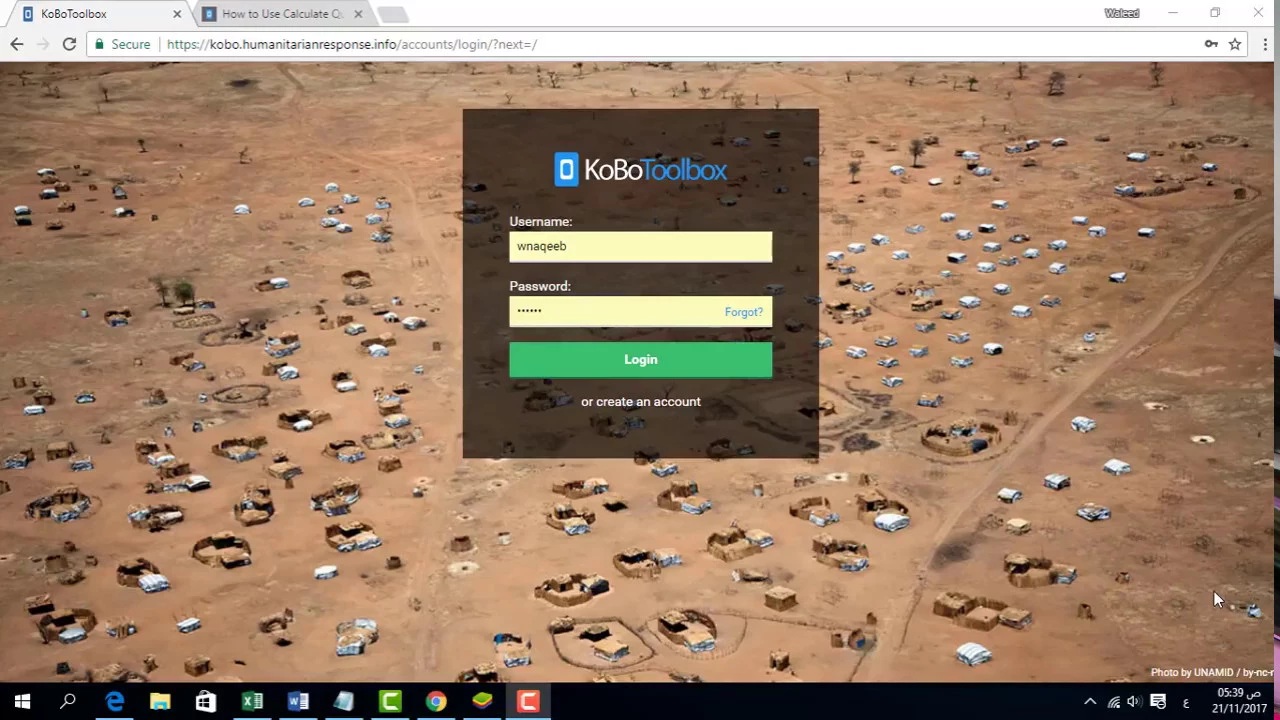Screen dimensions: 1280x720
Task: Bookmark this page with the star icon
Action: click(x=1235, y=44)
